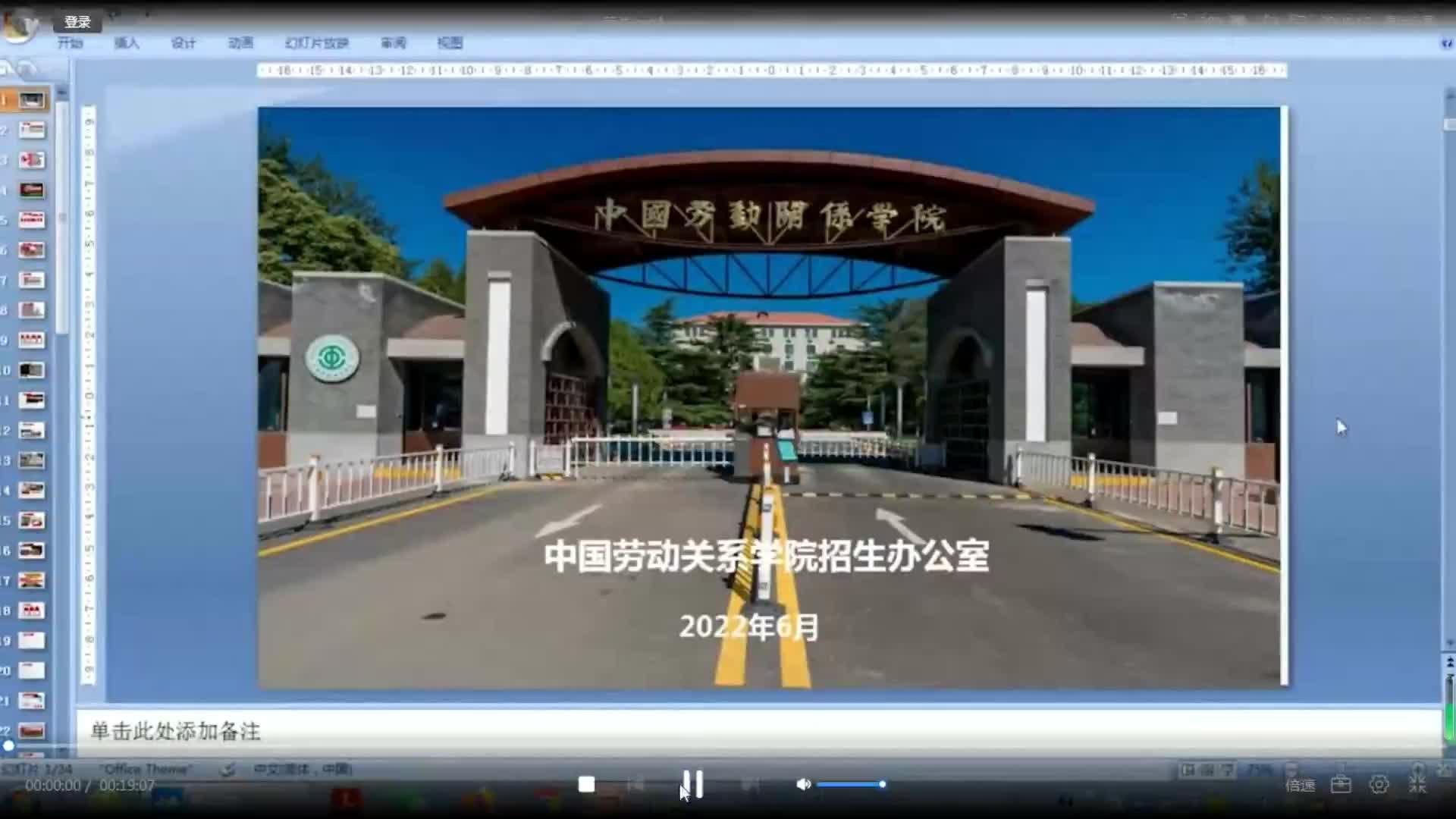Select slide 12 thumbnail

click(x=32, y=430)
